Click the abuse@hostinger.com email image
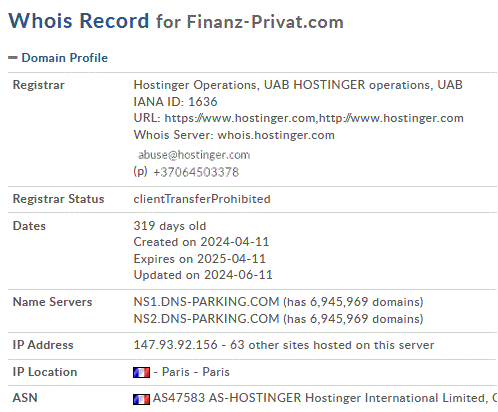The image size is (498, 412). click(194, 155)
